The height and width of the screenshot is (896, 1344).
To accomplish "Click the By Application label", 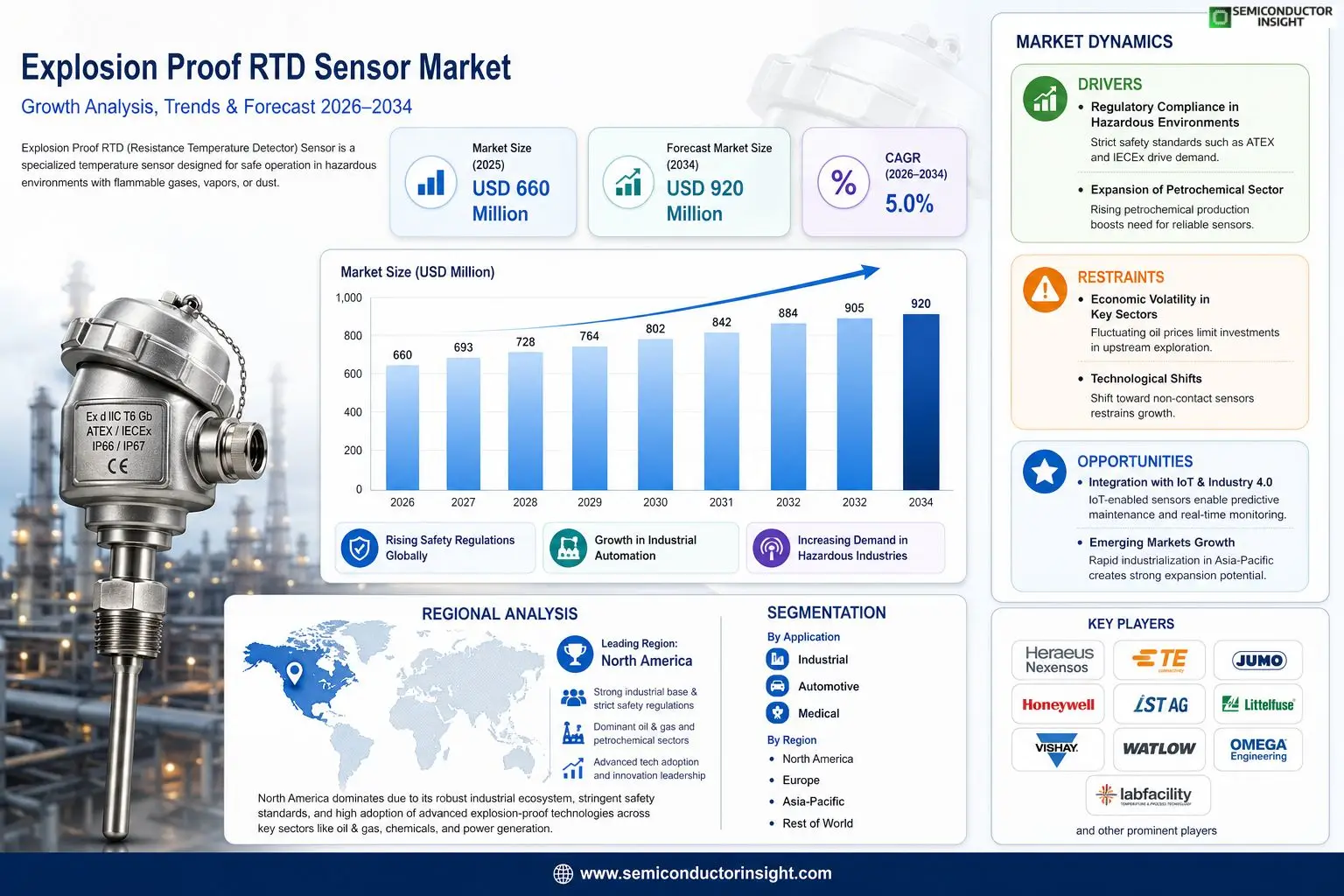I will click(x=803, y=637).
